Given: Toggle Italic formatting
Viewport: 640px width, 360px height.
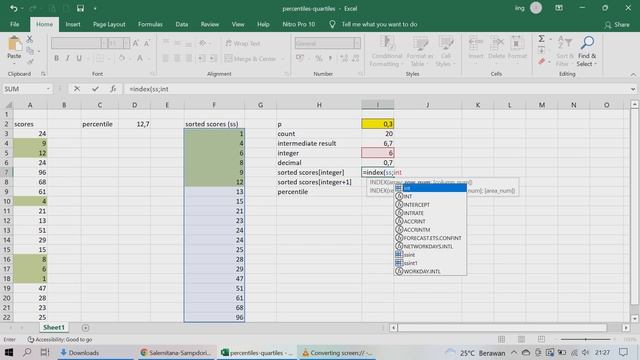Looking at the screenshot, I should 68,58.
